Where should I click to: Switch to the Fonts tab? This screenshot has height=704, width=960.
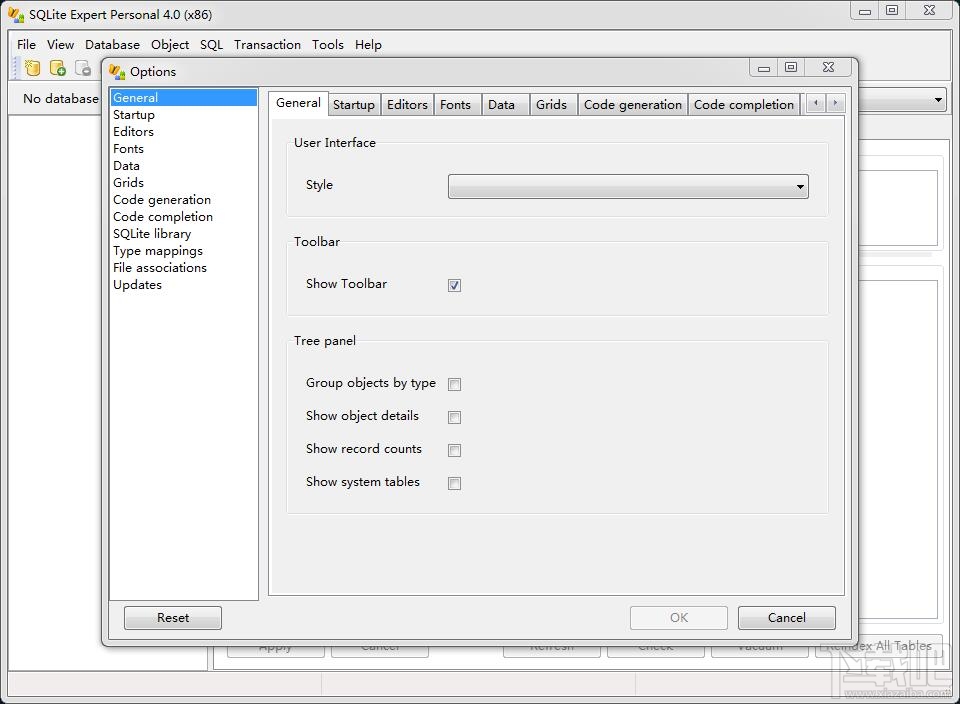tap(456, 104)
